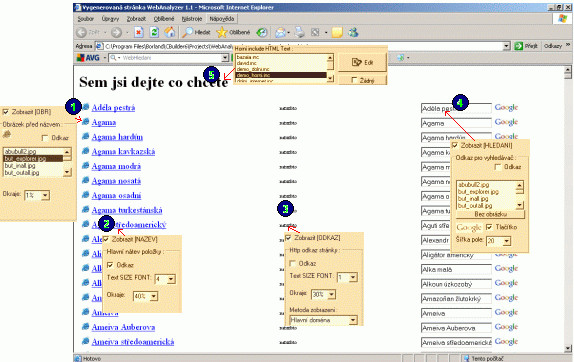Open the Zobrazit menu
Image resolution: width=574 pixels, height=362 pixels.
click(x=136, y=19)
